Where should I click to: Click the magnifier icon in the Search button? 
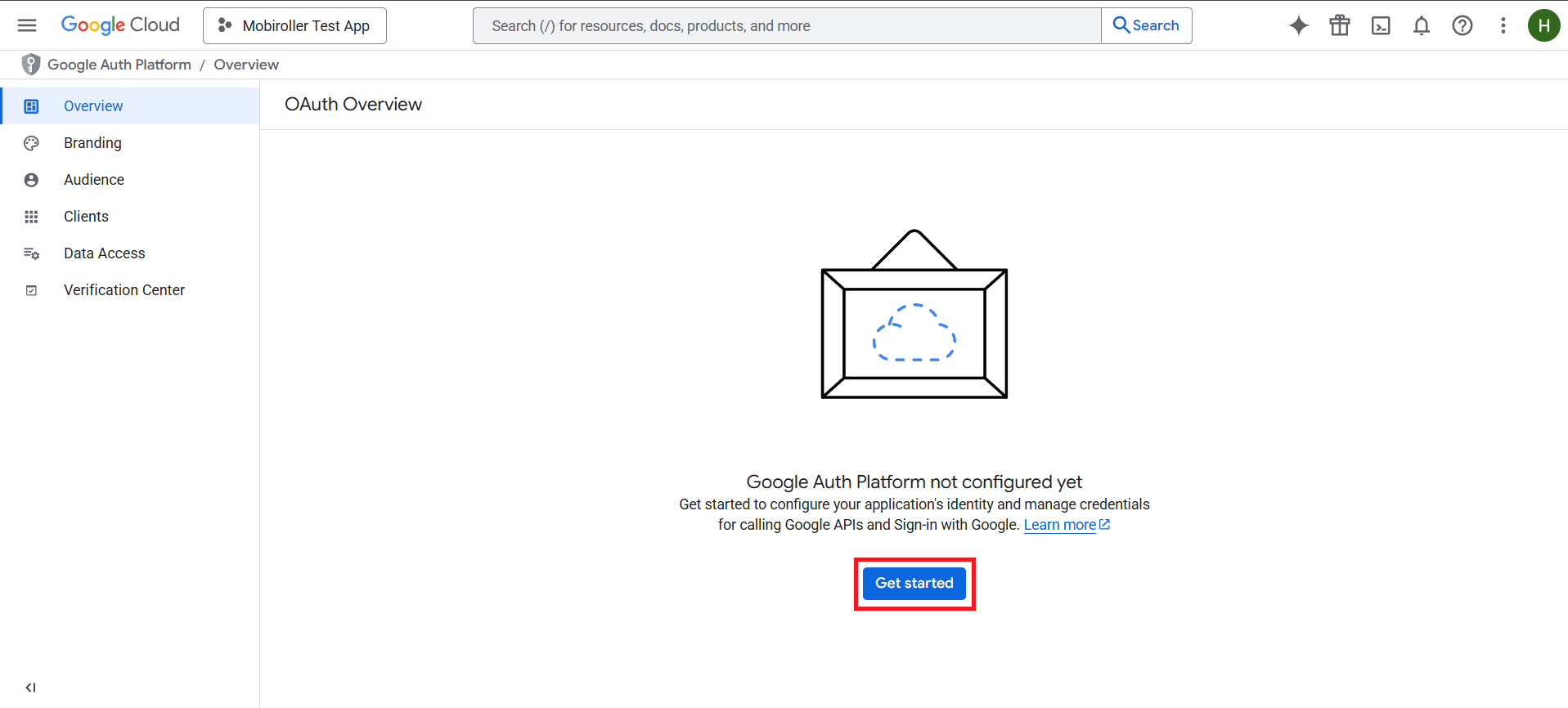(1121, 25)
